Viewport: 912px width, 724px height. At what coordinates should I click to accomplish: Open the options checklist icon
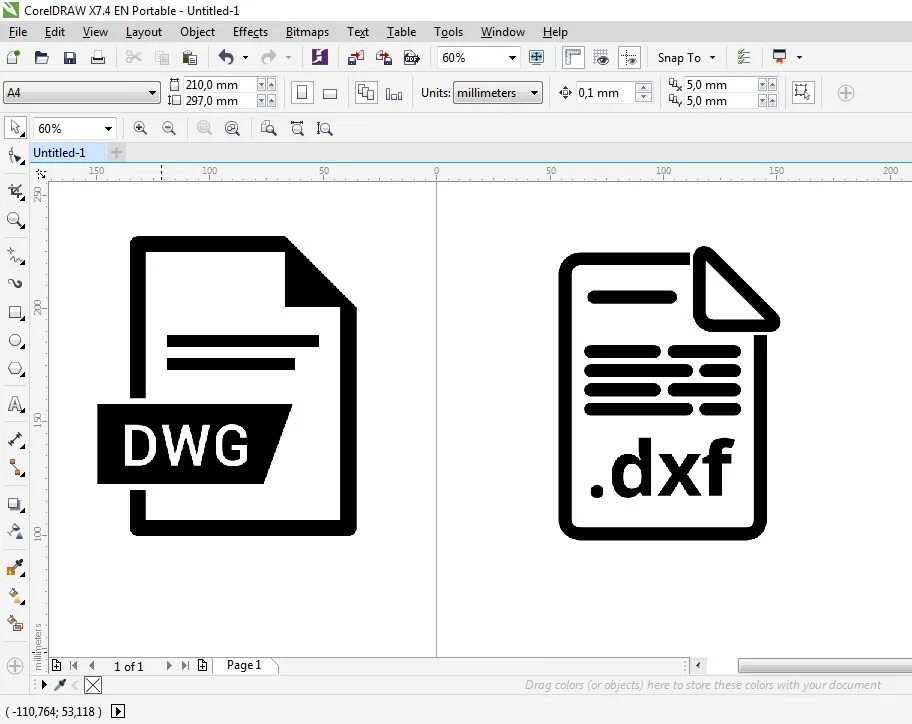pyautogui.click(x=744, y=57)
